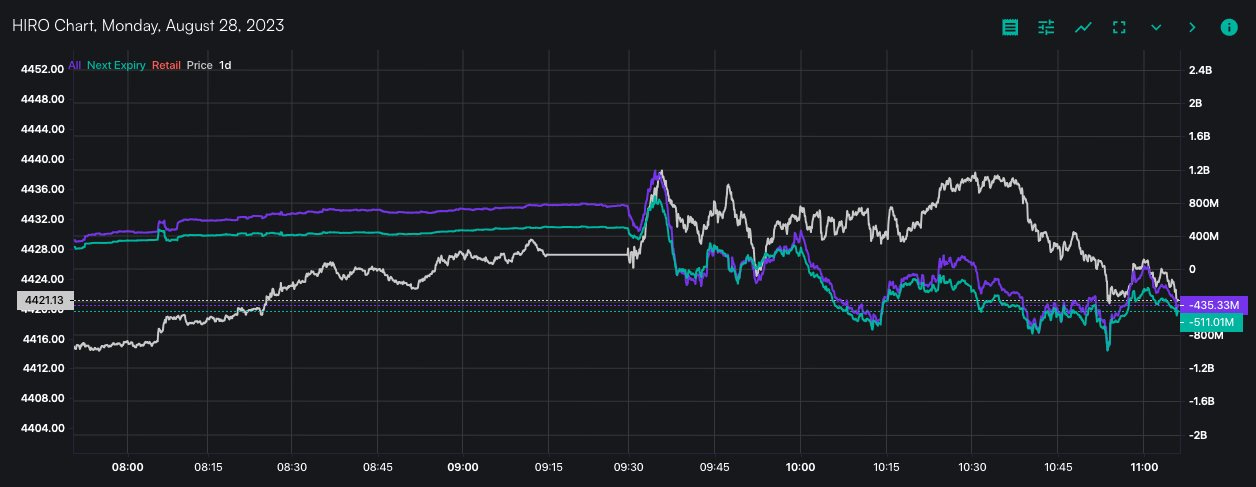The height and width of the screenshot is (487, 1256).
Task: Open the chart settings sliders icon
Action: 1046,27
